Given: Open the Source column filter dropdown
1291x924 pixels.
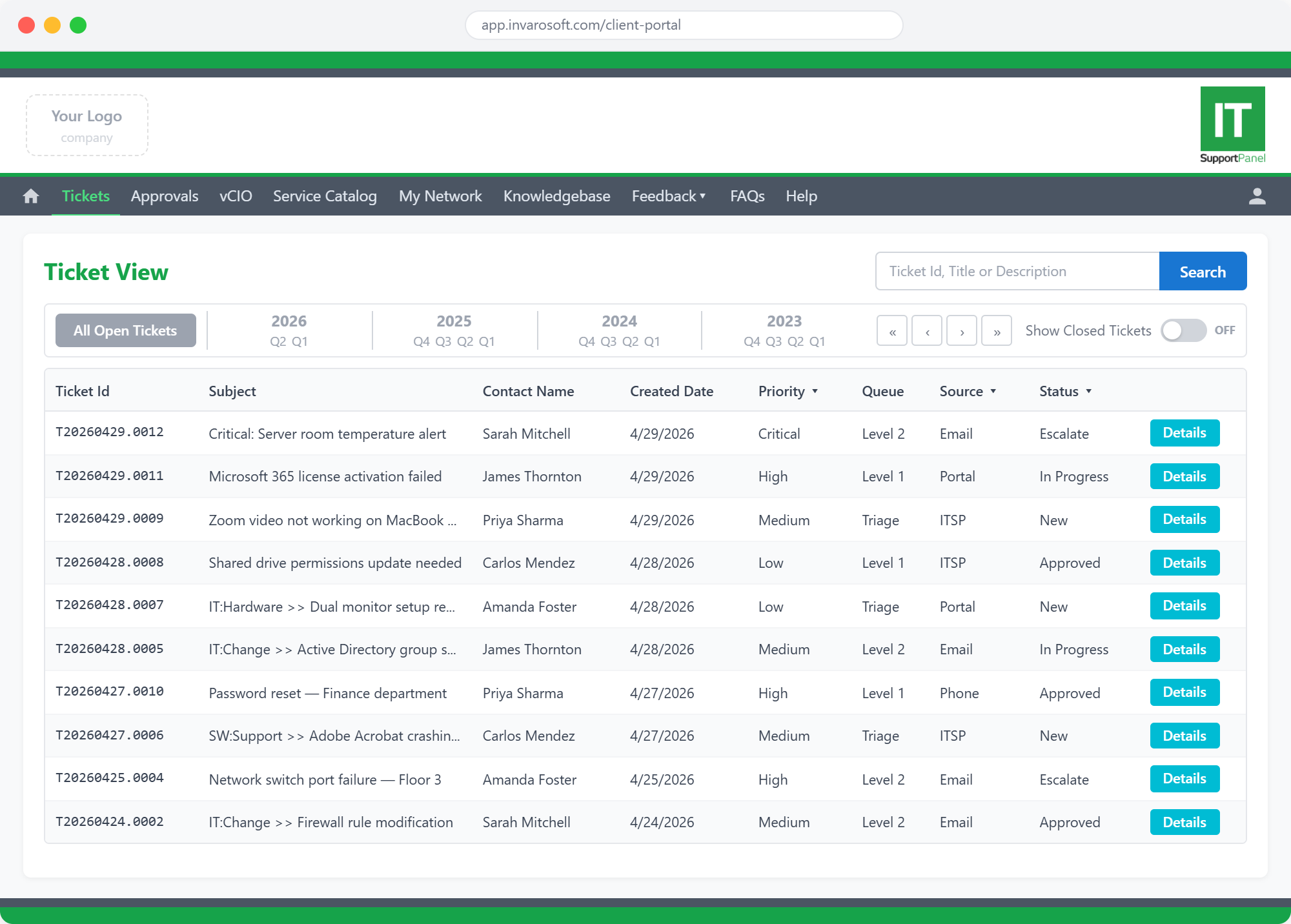Looking at the screenshot, I should [993, 391].
